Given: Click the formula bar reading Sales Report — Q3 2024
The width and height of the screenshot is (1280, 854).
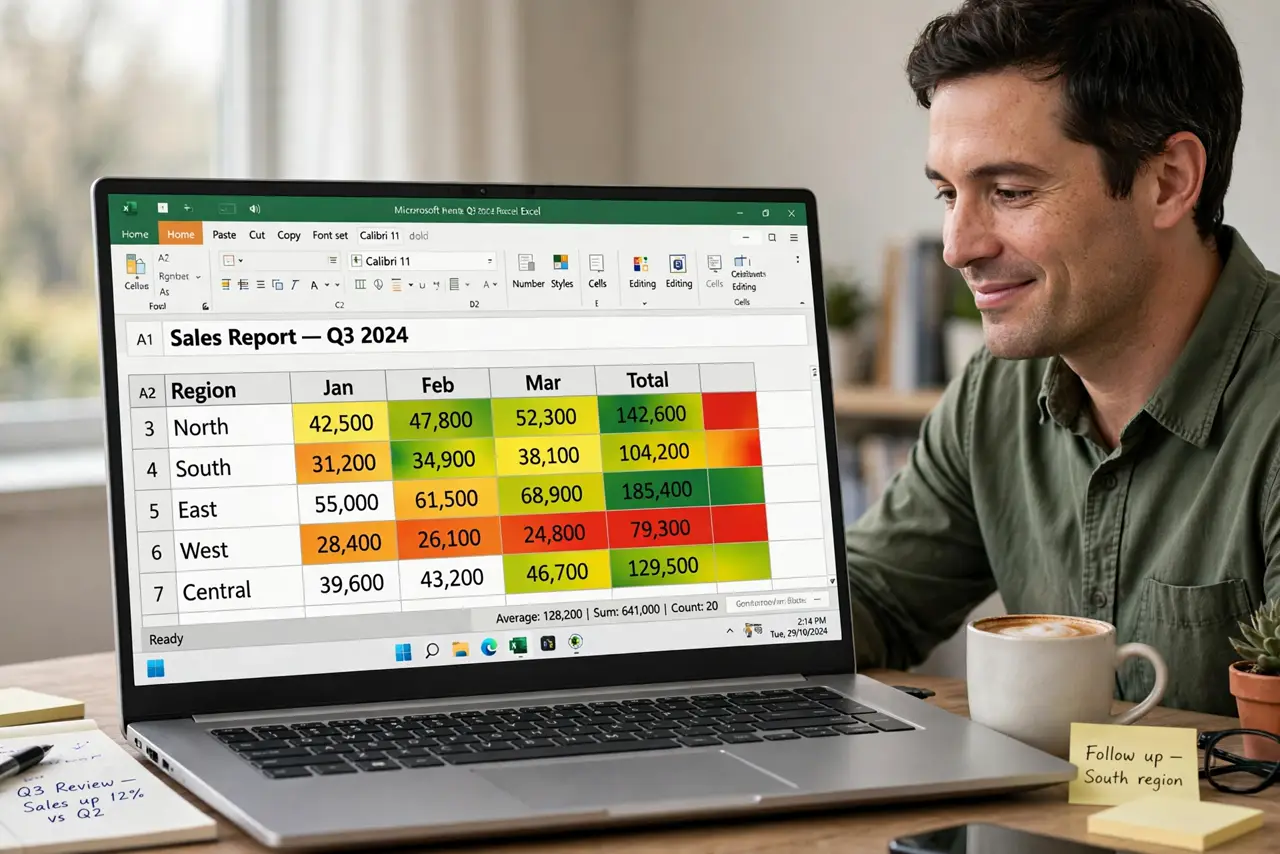Looking at the screenshot, I should click(484, 335).
